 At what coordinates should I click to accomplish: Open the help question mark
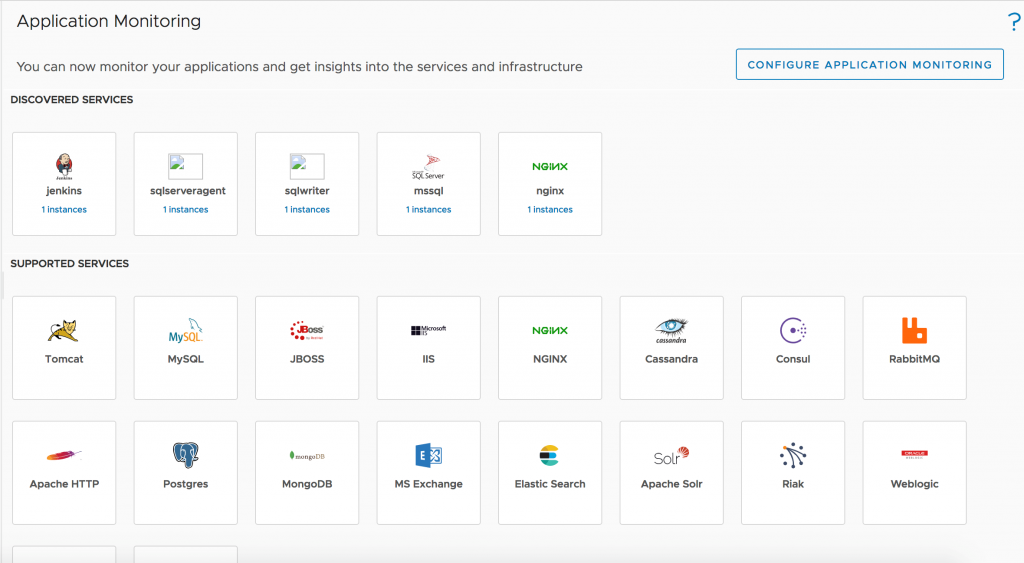(x=1014, y=24)
